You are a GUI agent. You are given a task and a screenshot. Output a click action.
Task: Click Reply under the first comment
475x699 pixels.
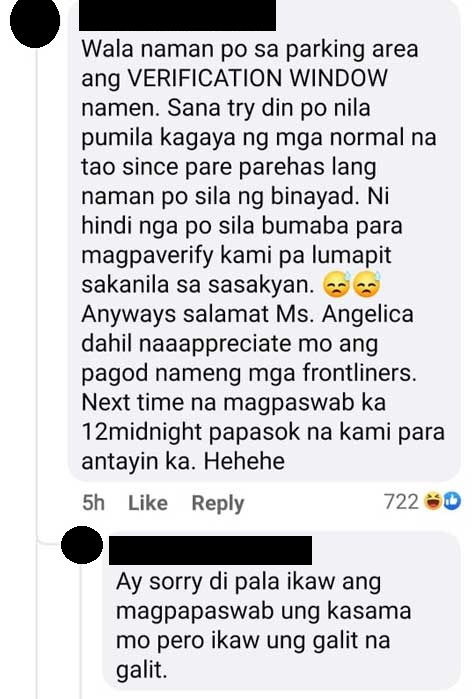click(x=218, y=504)
